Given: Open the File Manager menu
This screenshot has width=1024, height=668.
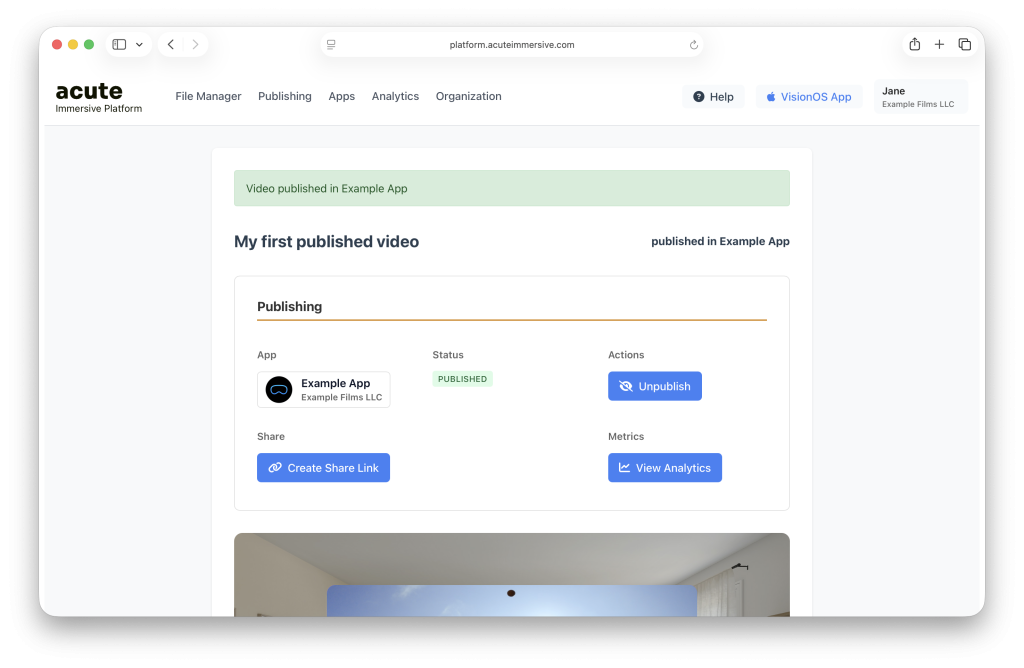Looking at the screenshot, I should click(x=208, y=97).
